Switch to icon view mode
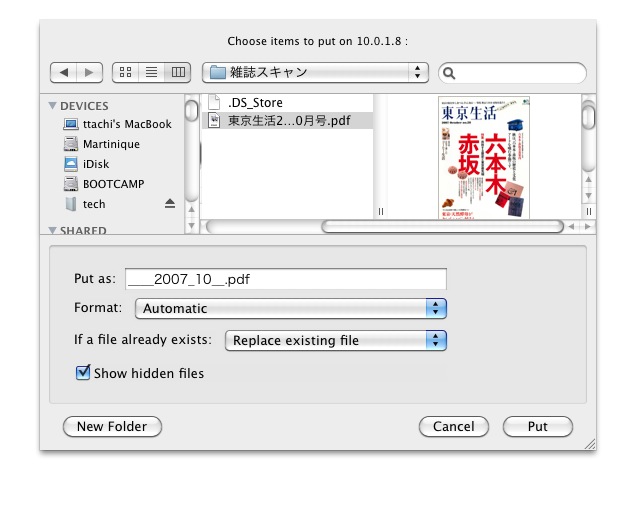The width and height of the screenshot is (636, 510). click(125, 73)
